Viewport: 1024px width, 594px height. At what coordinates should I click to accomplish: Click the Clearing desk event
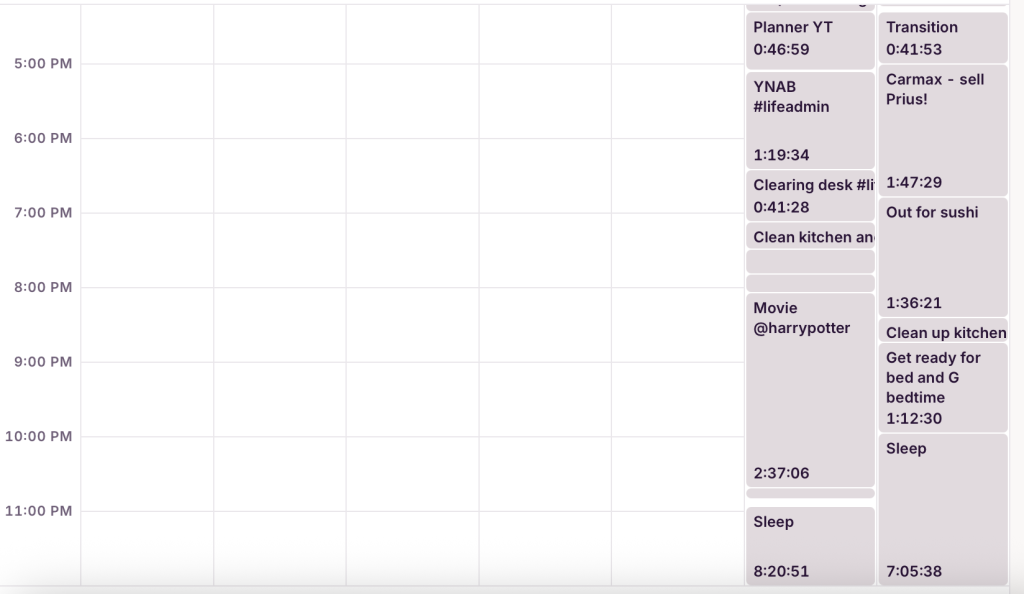tap(809, 196)
